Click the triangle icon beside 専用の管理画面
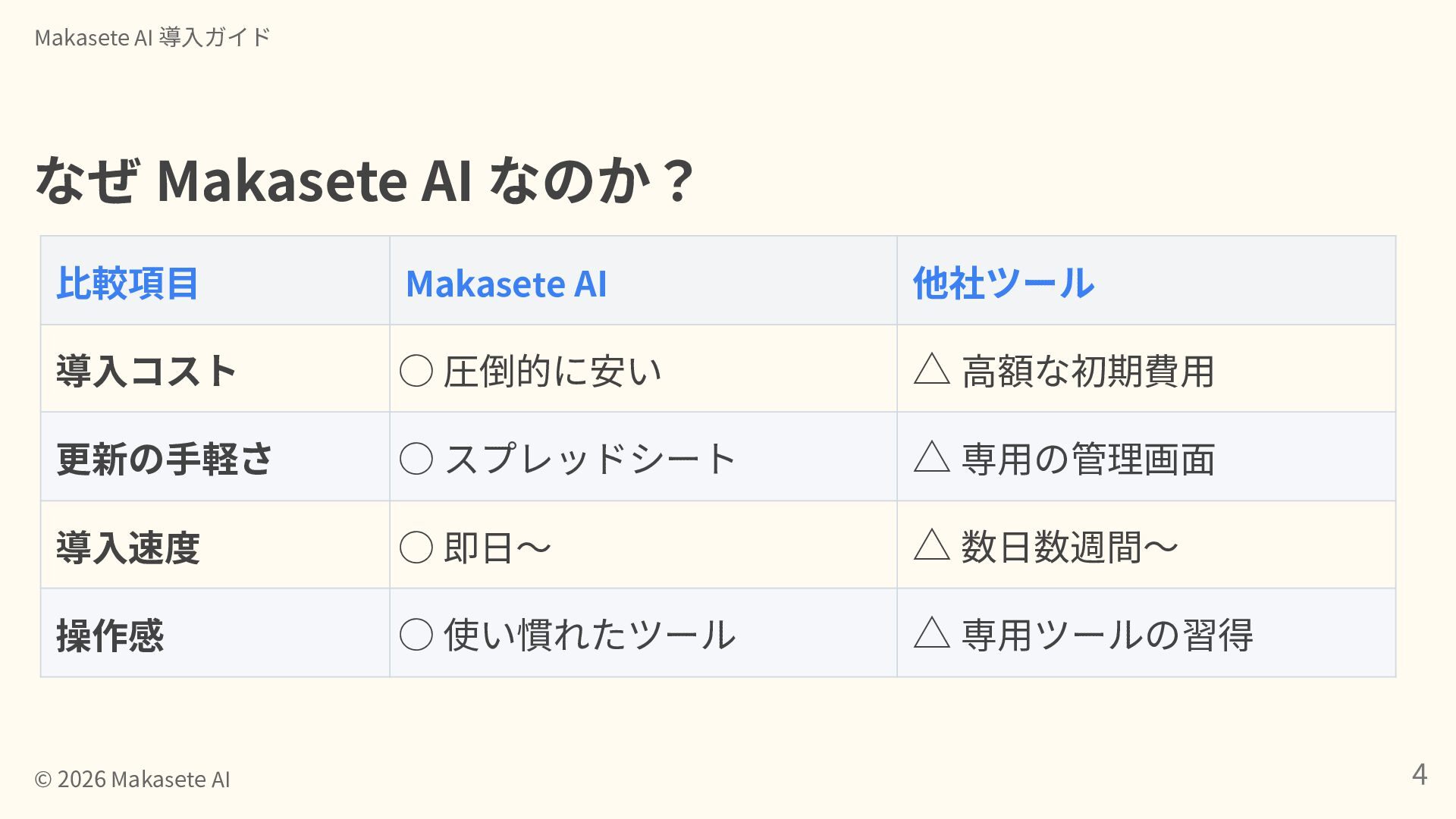 932,457
